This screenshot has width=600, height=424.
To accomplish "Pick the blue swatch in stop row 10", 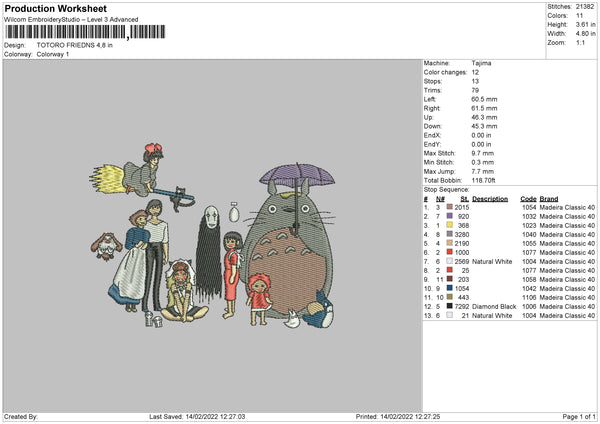I will 450,289.
